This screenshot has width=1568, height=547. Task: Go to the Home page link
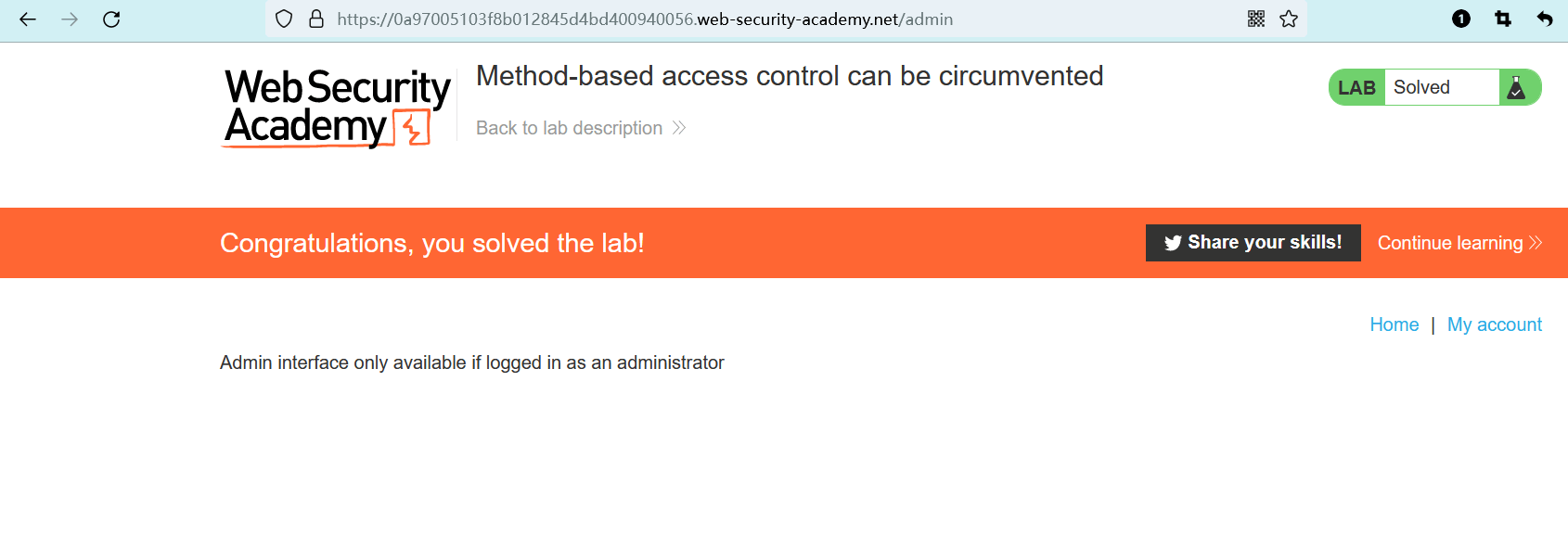tap(1394, 324)
